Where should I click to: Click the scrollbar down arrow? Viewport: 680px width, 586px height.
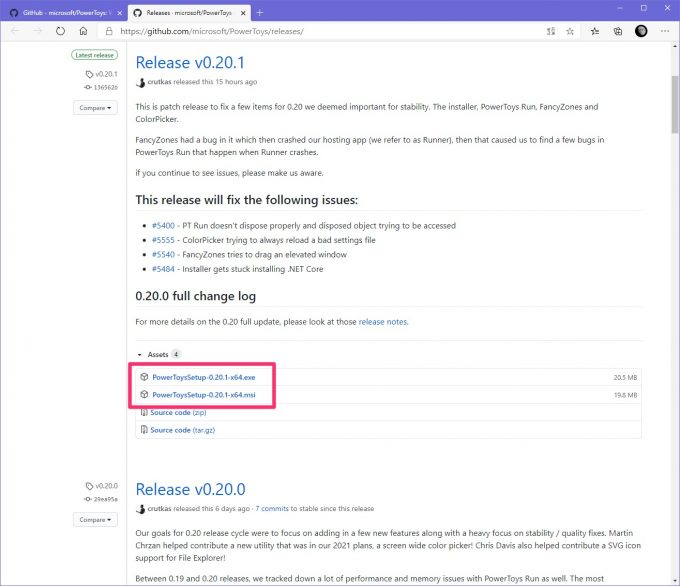[x=674, y=580]
